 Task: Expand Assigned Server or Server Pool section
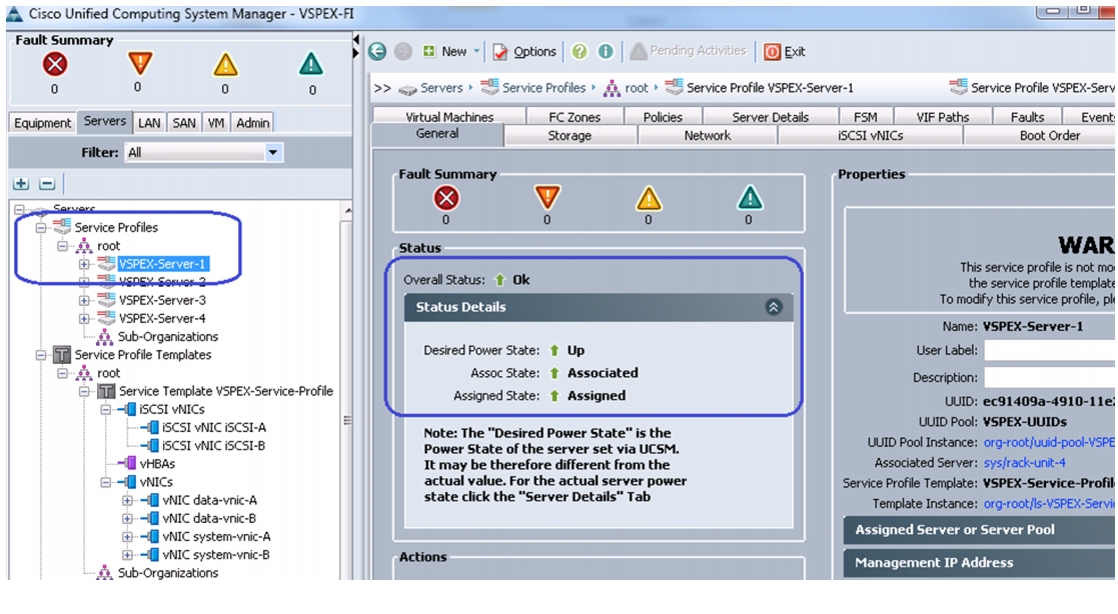(979, 530)
